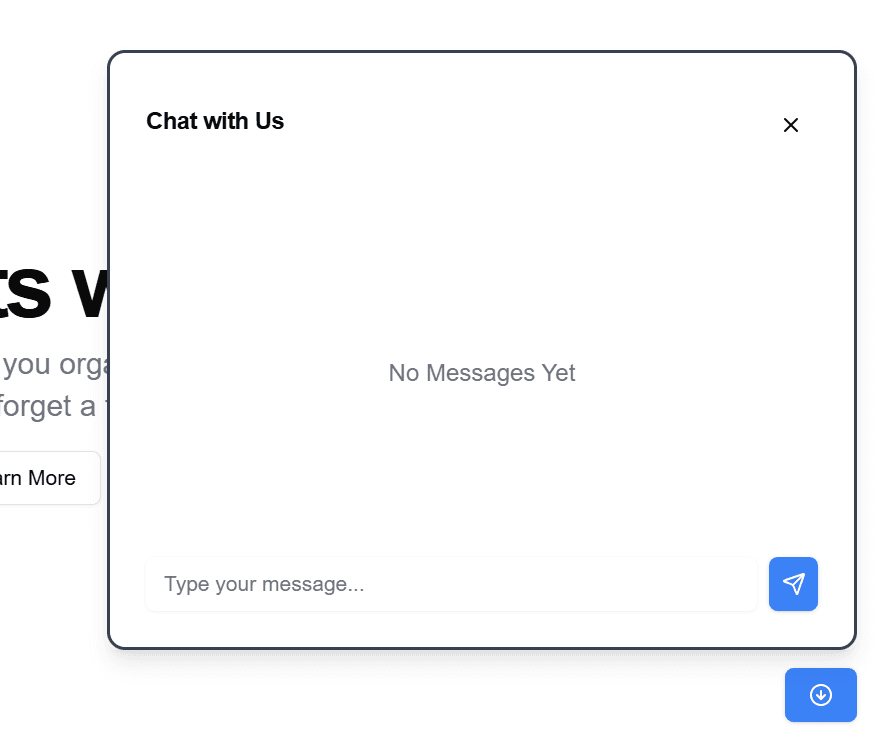Click the empty message area above the placeholder
The height and width of the screenshot is (740, 877).
(x=482, y=250)
